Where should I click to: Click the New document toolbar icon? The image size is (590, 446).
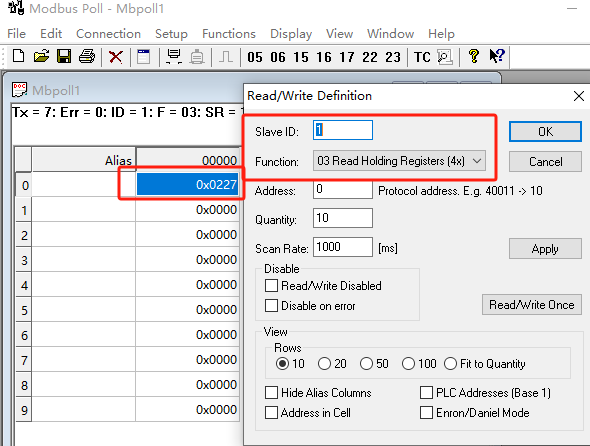click(x=18, y=56)
